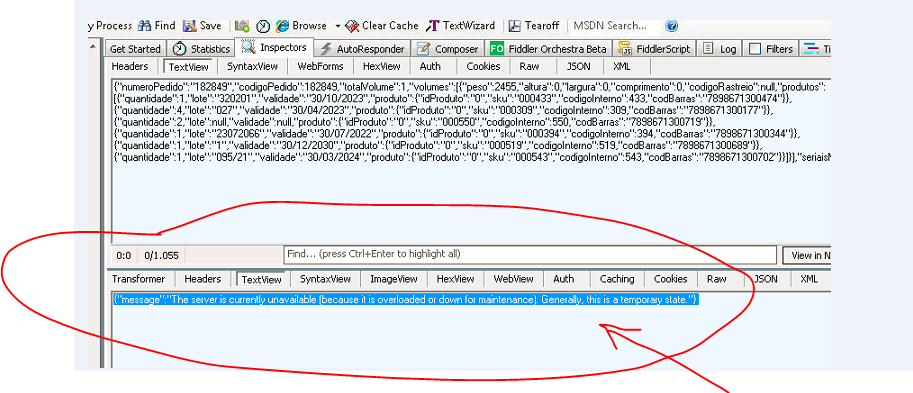The height and width of the screenshot is (393, 913).
Task: Open the AutoResponder tab
Action: [x=362, y=49]
